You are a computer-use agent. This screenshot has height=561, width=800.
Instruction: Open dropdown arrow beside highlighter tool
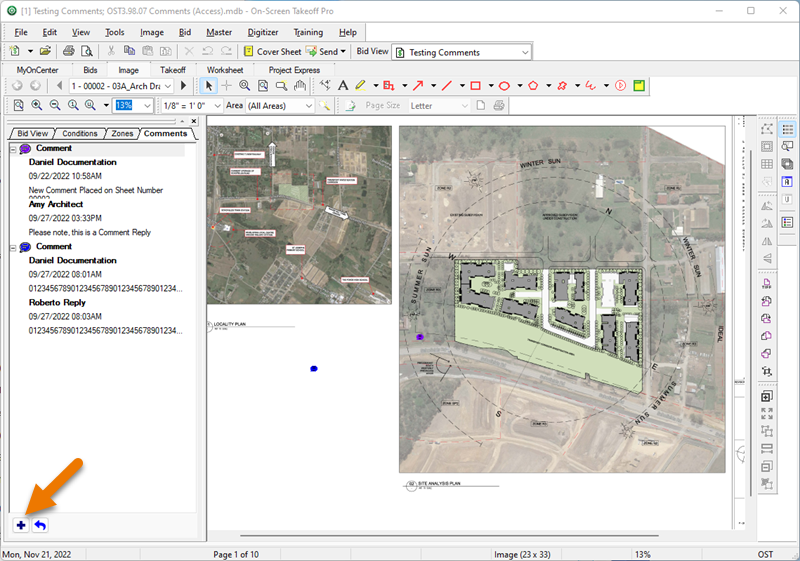pyautogui.click(x=376, y=86)
